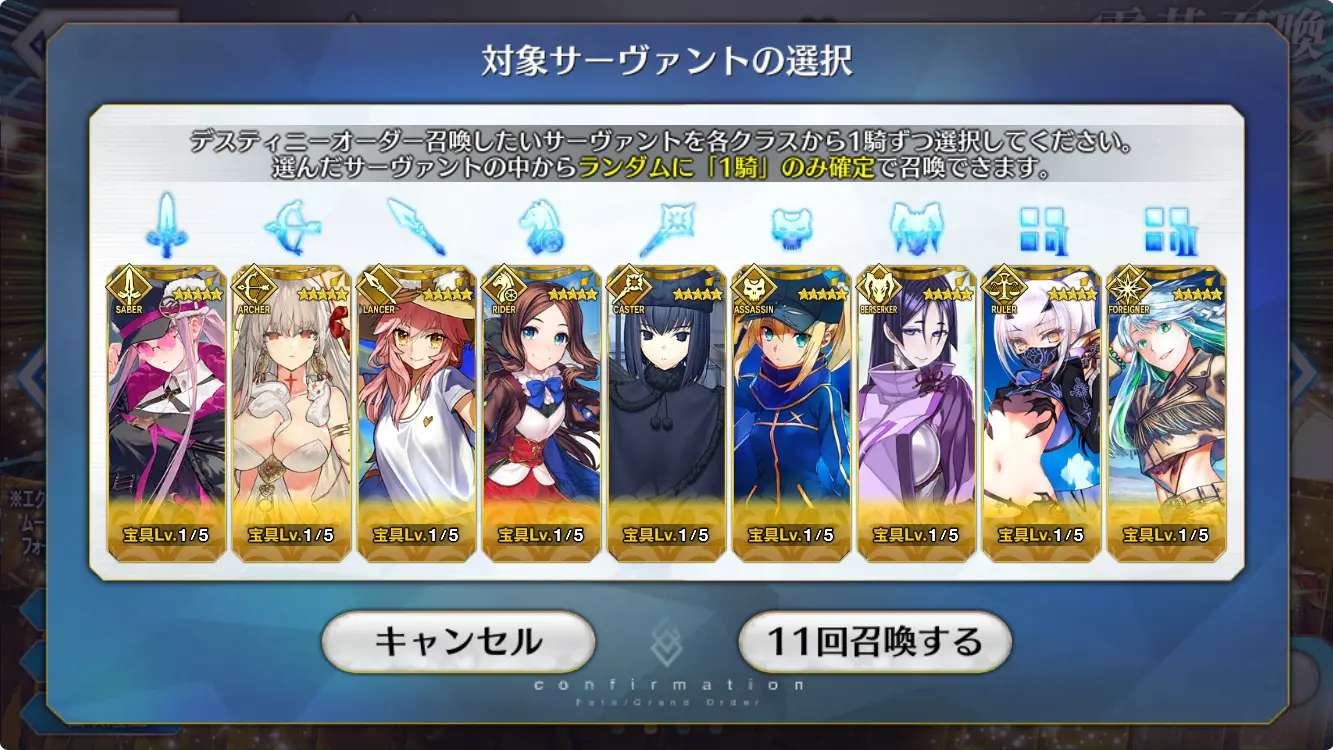Click the Lancer class spear icon
Image resolution: width=1333 pixels, height=750 pixels.
click(x=416, y=227)
